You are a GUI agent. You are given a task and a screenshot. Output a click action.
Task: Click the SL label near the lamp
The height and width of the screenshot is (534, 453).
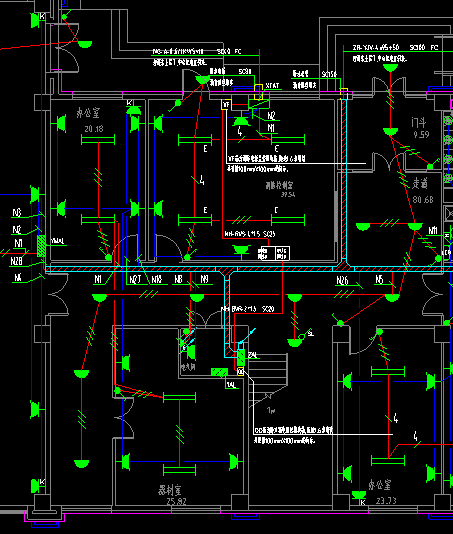coord(311,333)
